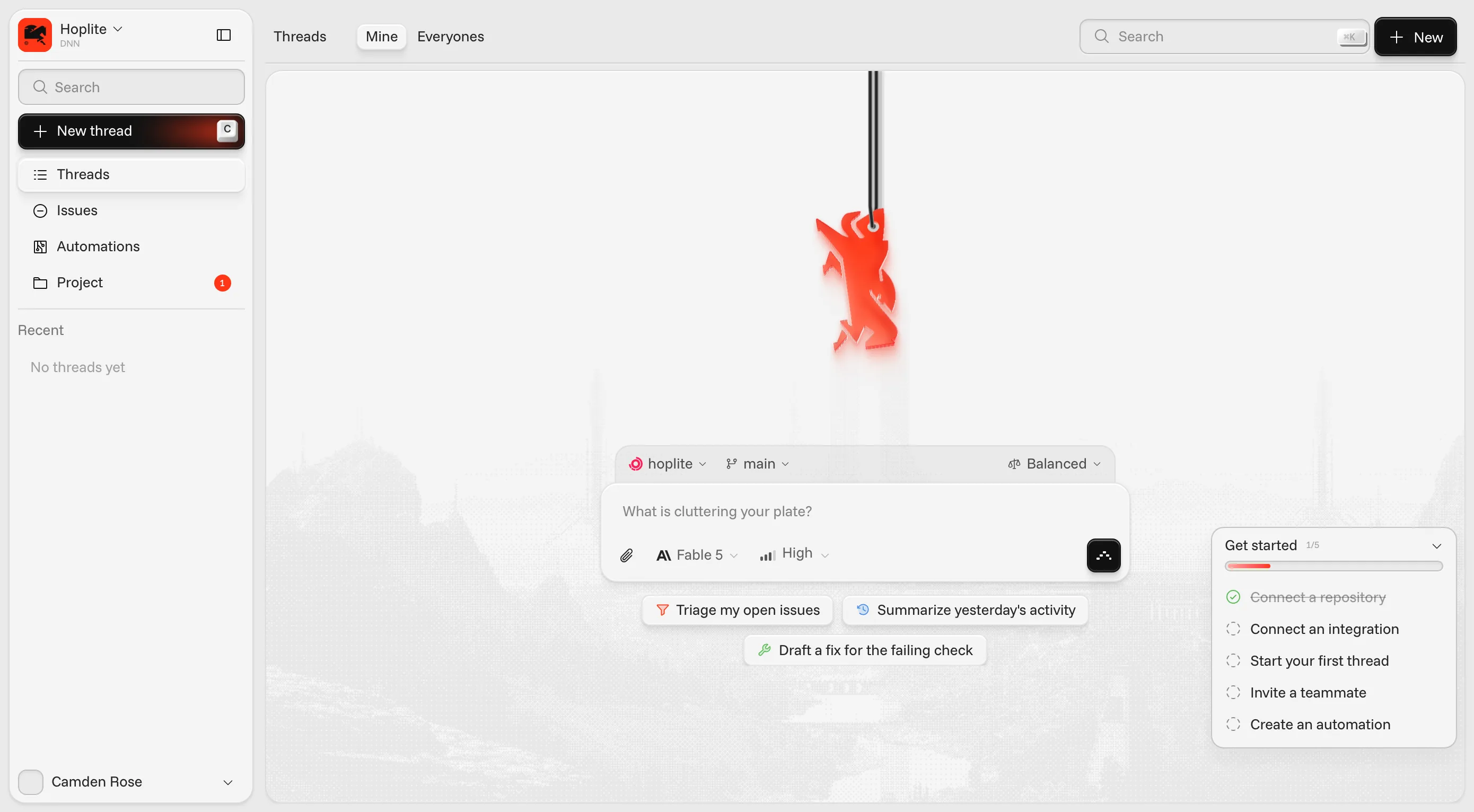Click the New thread button
The height and width of the screenshot is (812, 1474).
[131, 131]
